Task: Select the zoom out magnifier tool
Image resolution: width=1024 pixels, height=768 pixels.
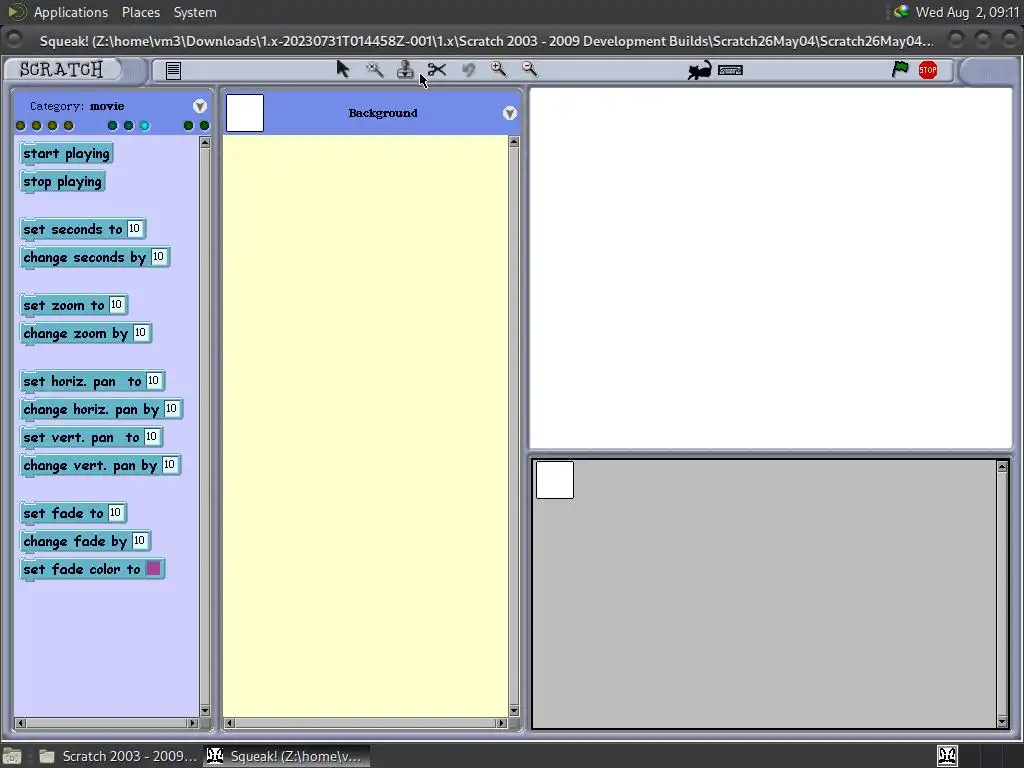Action: coord(530,69)
